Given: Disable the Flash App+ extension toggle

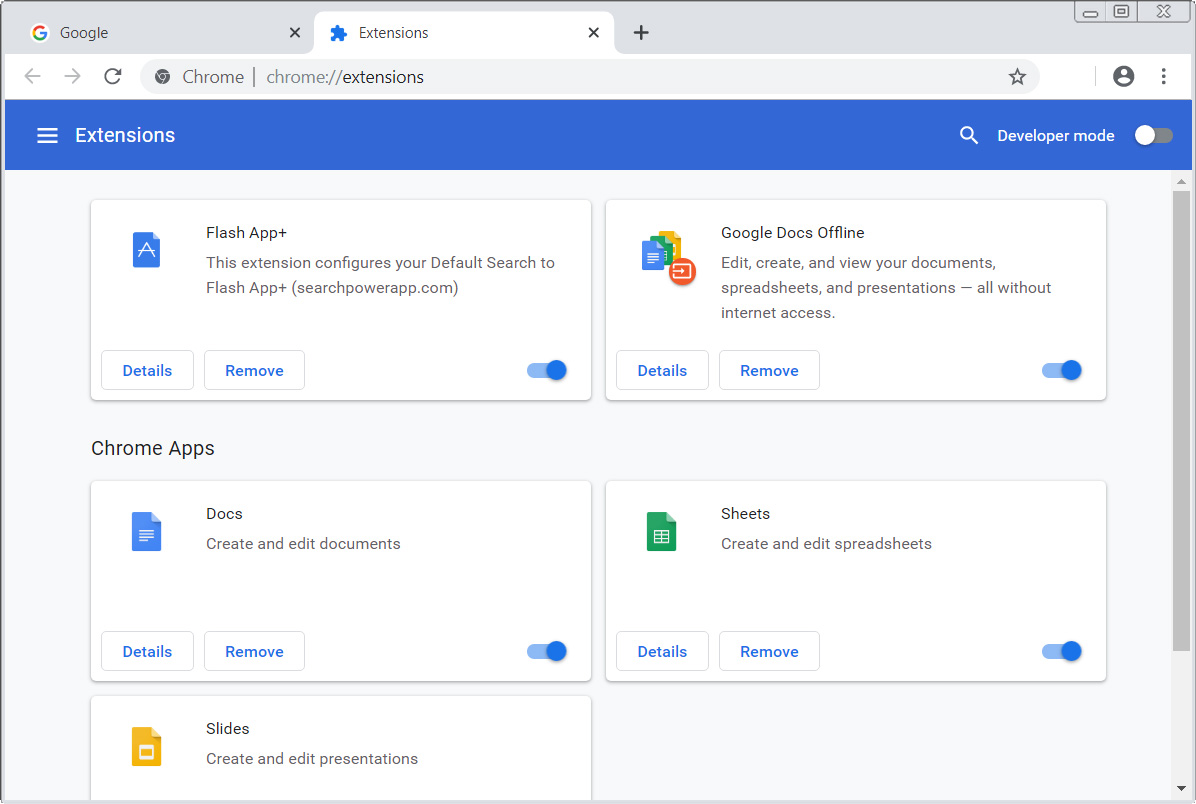Looking at the screenshot, I should coord(547,370).
